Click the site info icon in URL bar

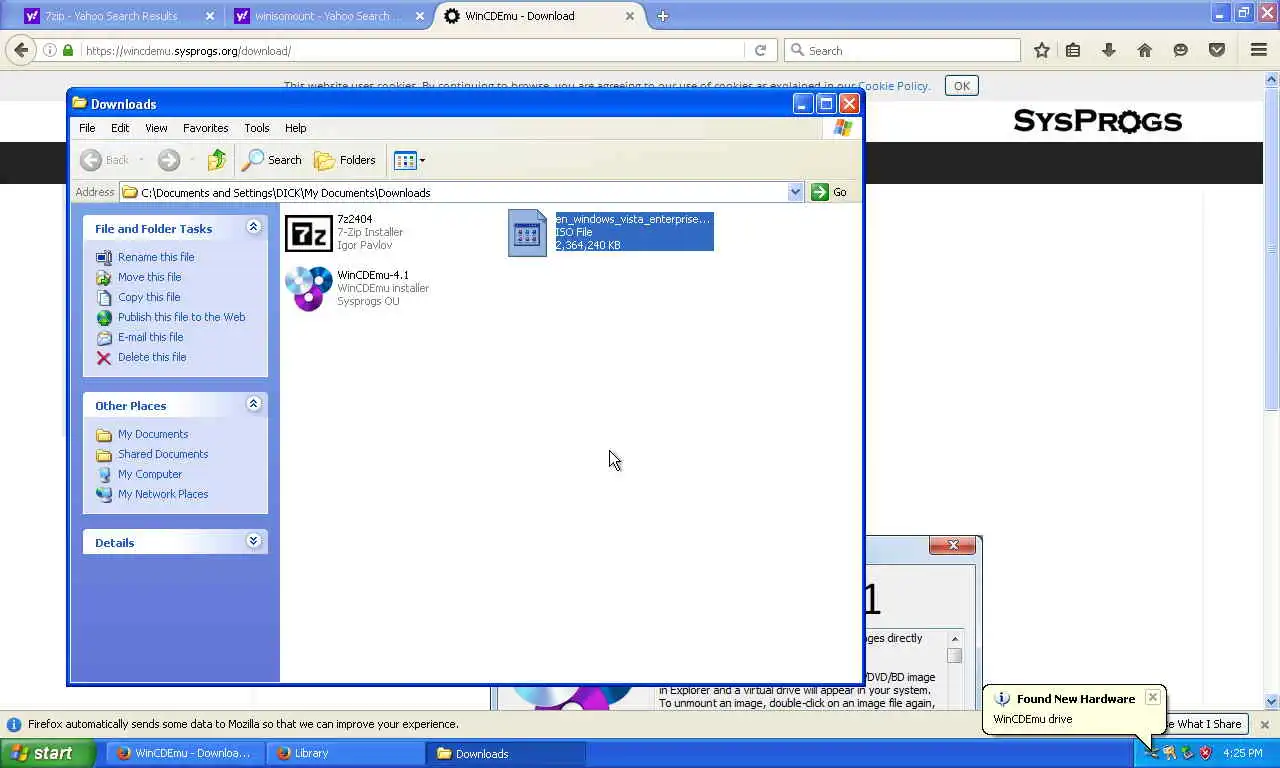point(49,50)
